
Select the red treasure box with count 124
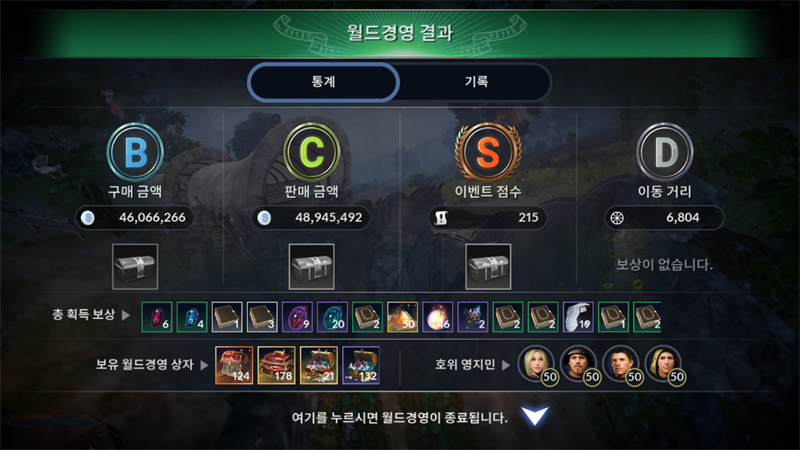(234, 365)
